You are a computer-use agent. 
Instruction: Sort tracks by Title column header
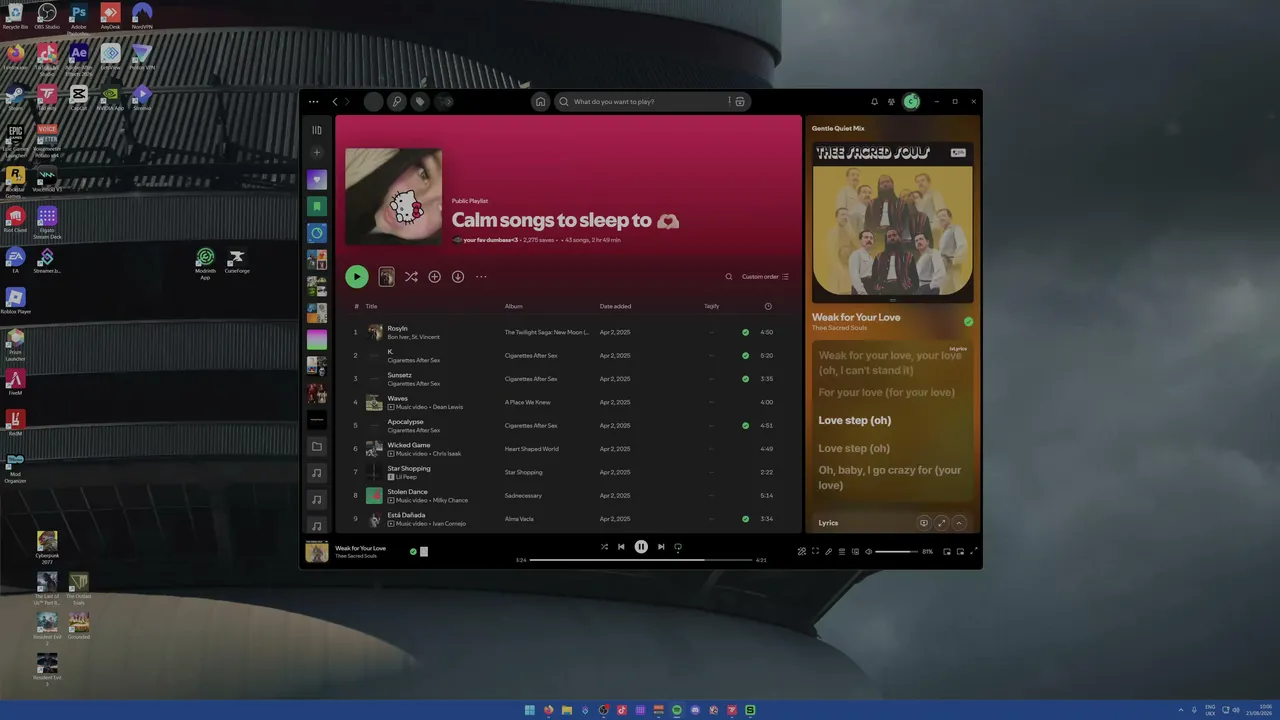(371, 306)
